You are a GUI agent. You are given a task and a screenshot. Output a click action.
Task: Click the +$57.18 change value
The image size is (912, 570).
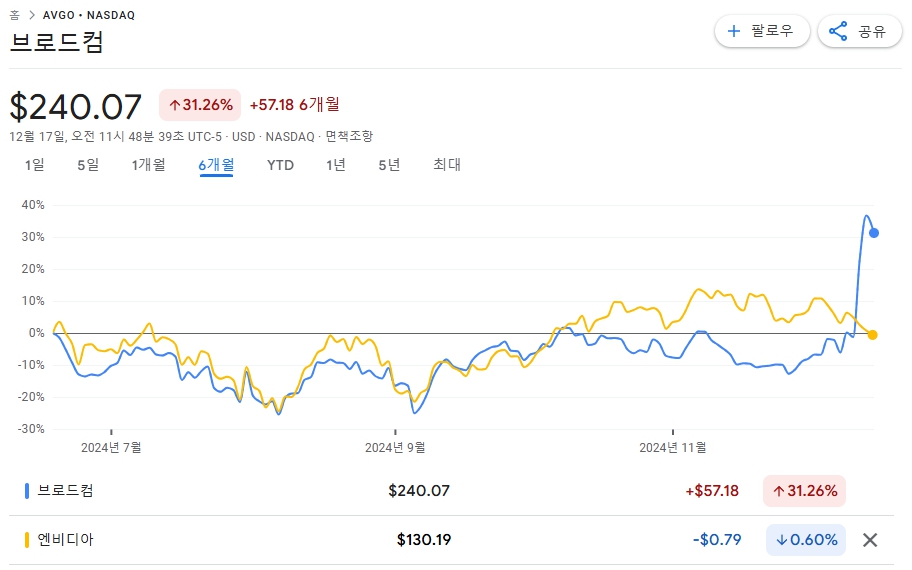click(712, 491)
